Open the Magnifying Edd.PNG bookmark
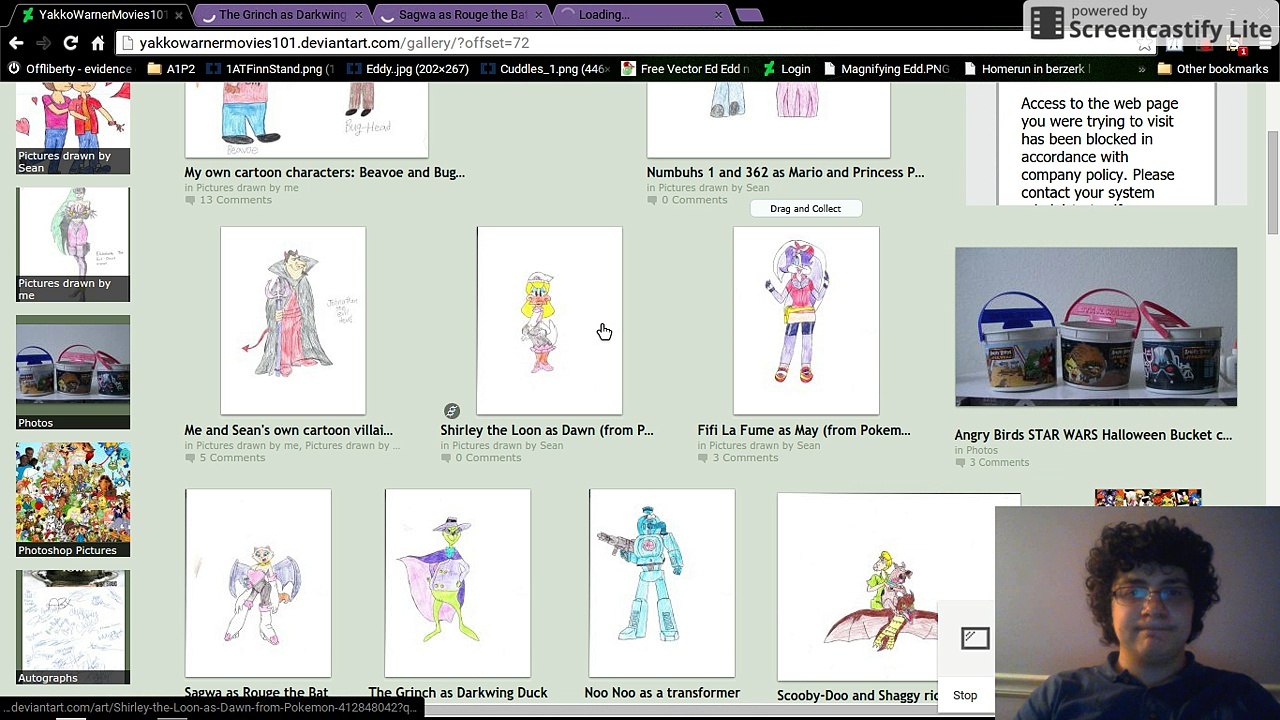The width and height of the screenshot is (1280, 720). click(x=885, y=69)
